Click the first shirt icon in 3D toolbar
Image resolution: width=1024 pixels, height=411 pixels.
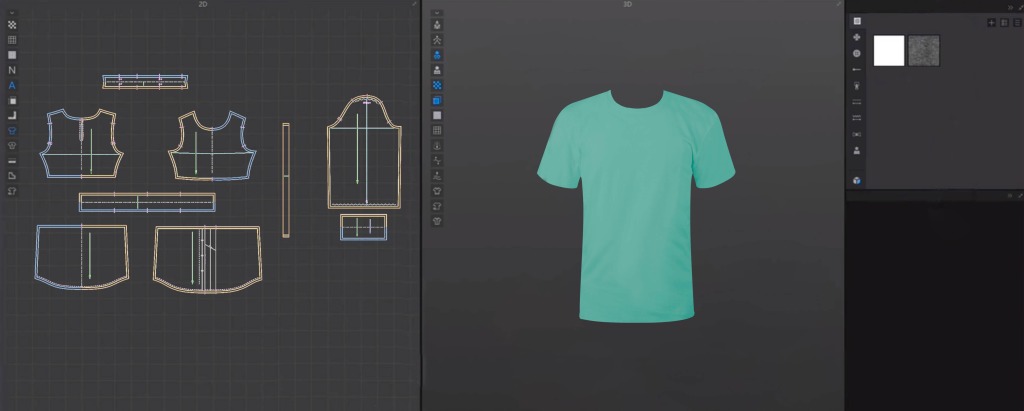[437, 191]
